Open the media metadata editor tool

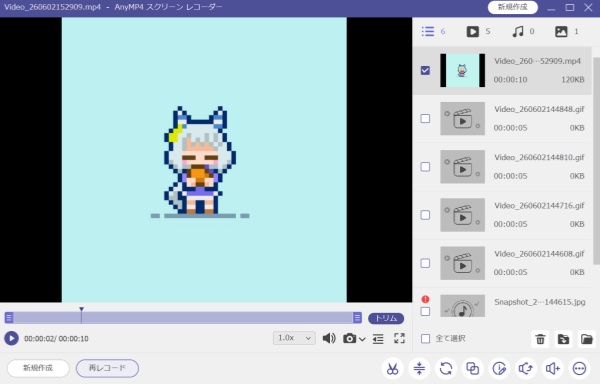pyautogui.click(x=499, y=369)
